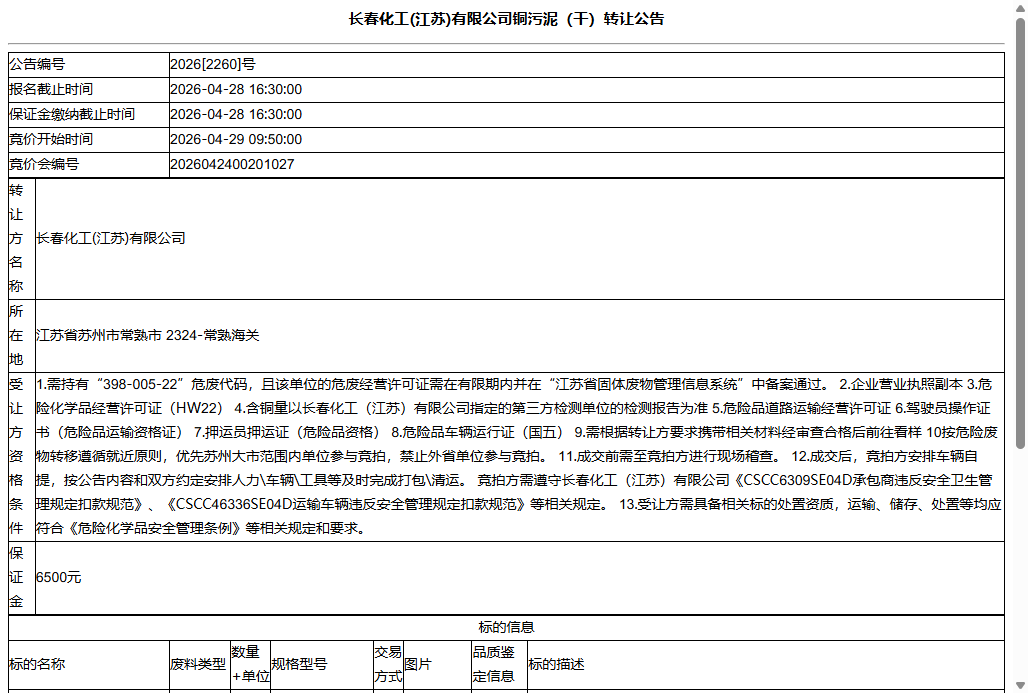Click the 标的名称 column header
The width and height of the screenshot is (1028, 693).
click(89, 664)
